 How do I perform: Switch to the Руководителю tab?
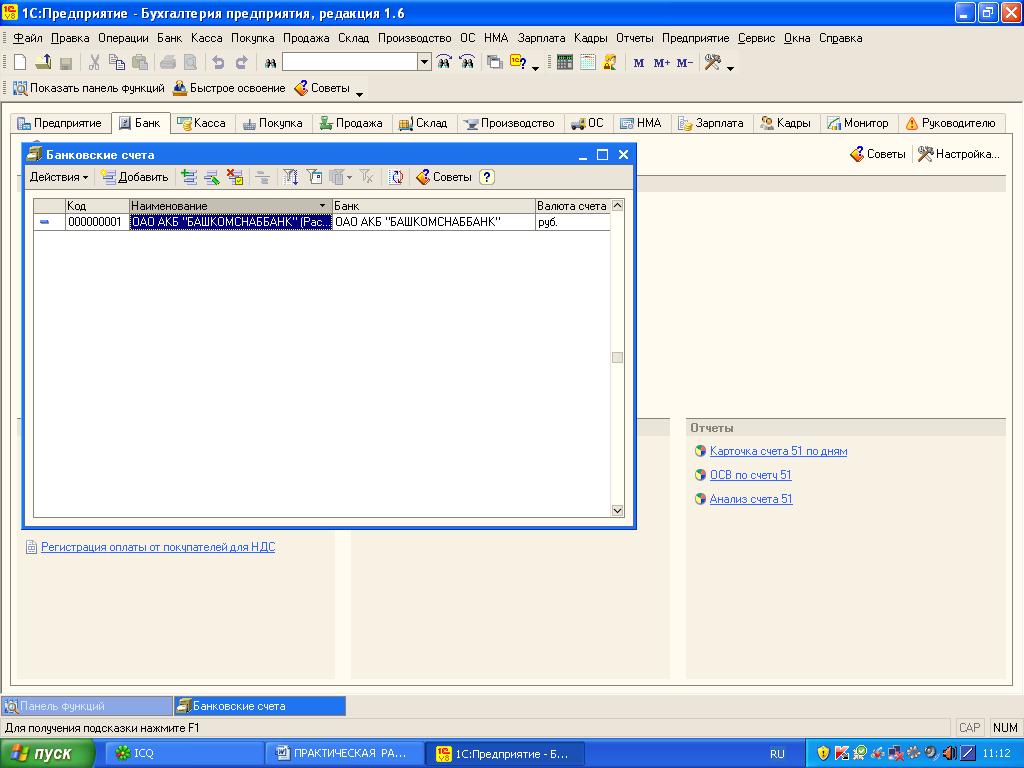pyautogui.click(x=951, y=123)
